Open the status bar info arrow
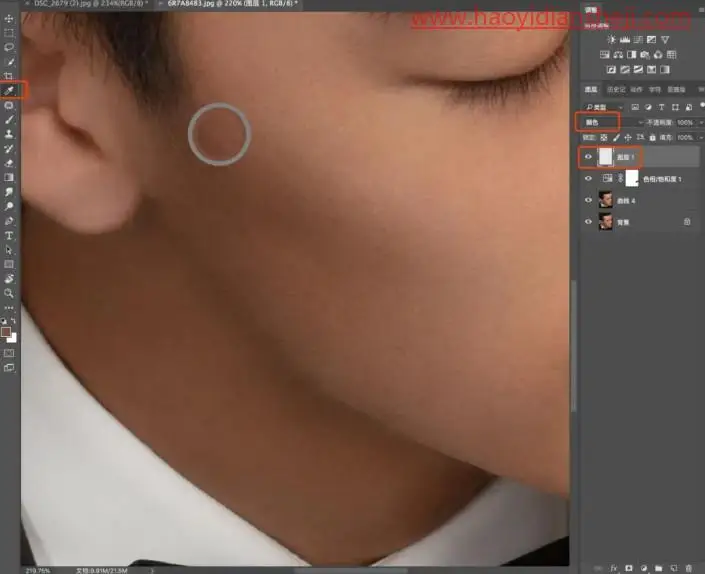The height and width of the screenshot is (574, 705). [x=152, y=570]
